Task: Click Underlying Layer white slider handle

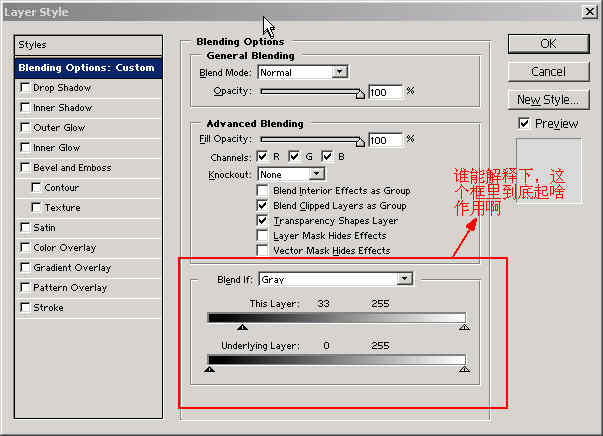Action: point(465,369)
